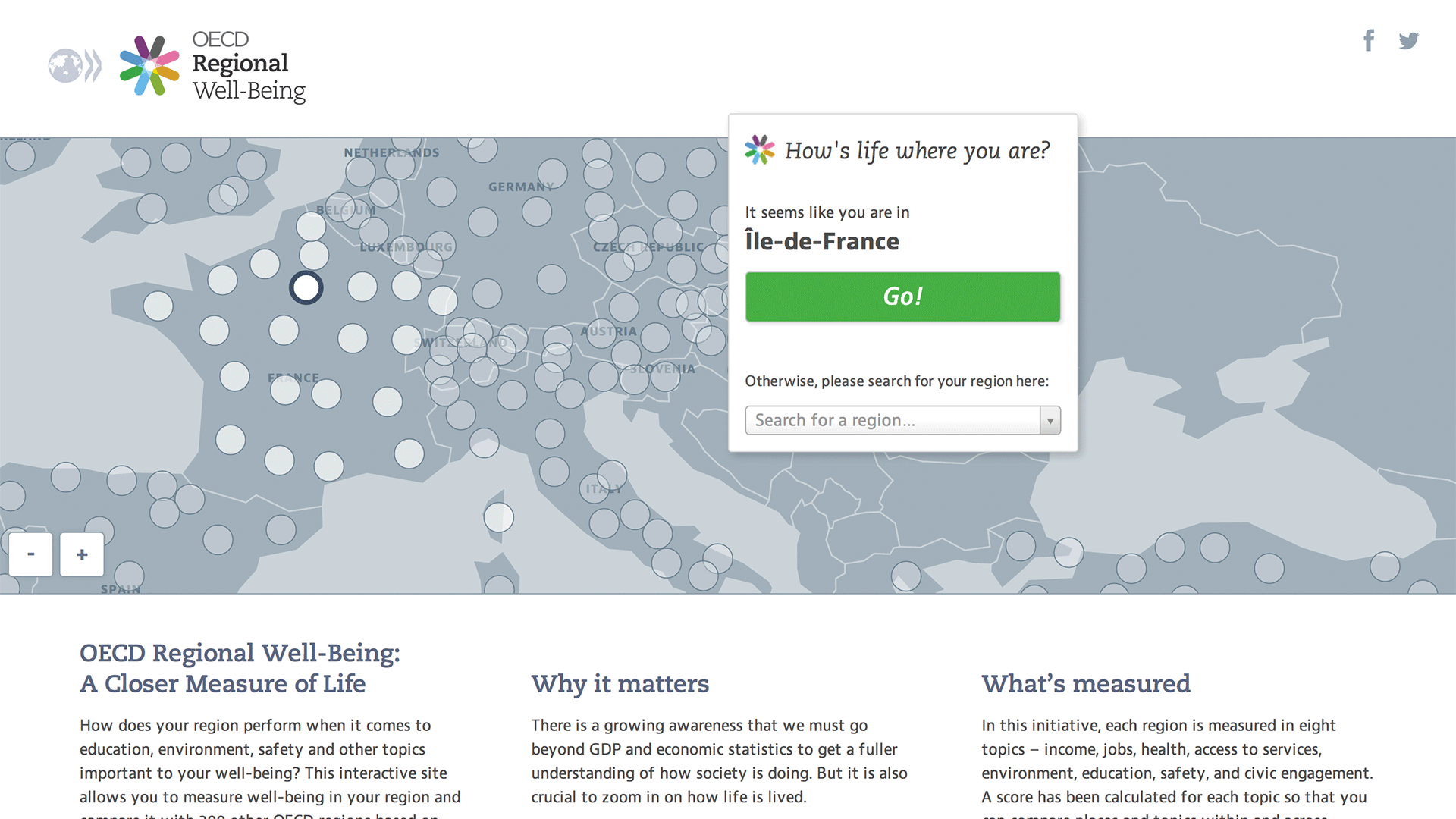Open the OECD Twitter bird icon
This screenshot has height=819, width=1456.
click(1409, 40)
